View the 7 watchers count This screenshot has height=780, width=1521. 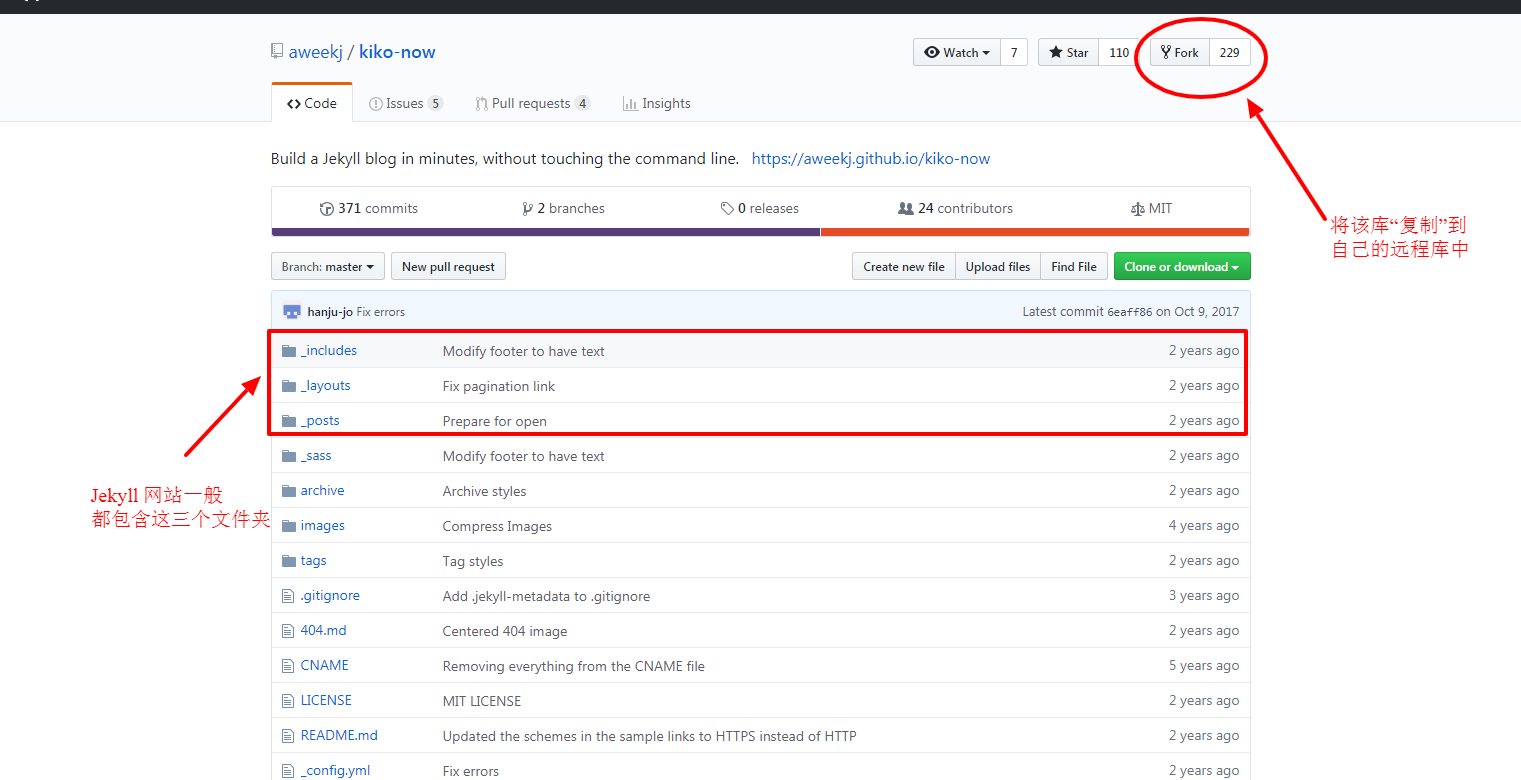click(1014, 53)
